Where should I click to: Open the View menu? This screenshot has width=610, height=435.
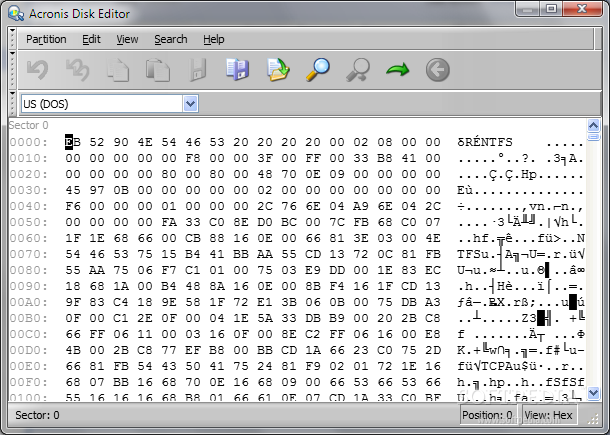tap(127, 39)
